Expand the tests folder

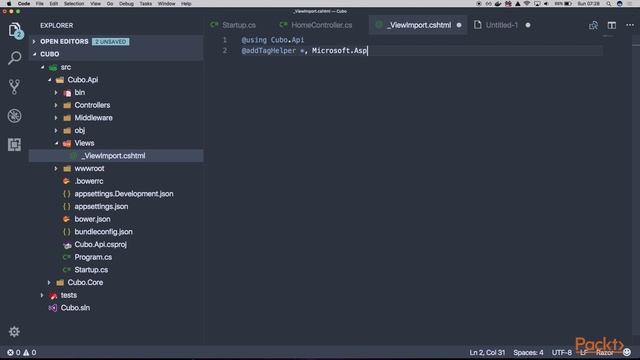coord(42,295)
